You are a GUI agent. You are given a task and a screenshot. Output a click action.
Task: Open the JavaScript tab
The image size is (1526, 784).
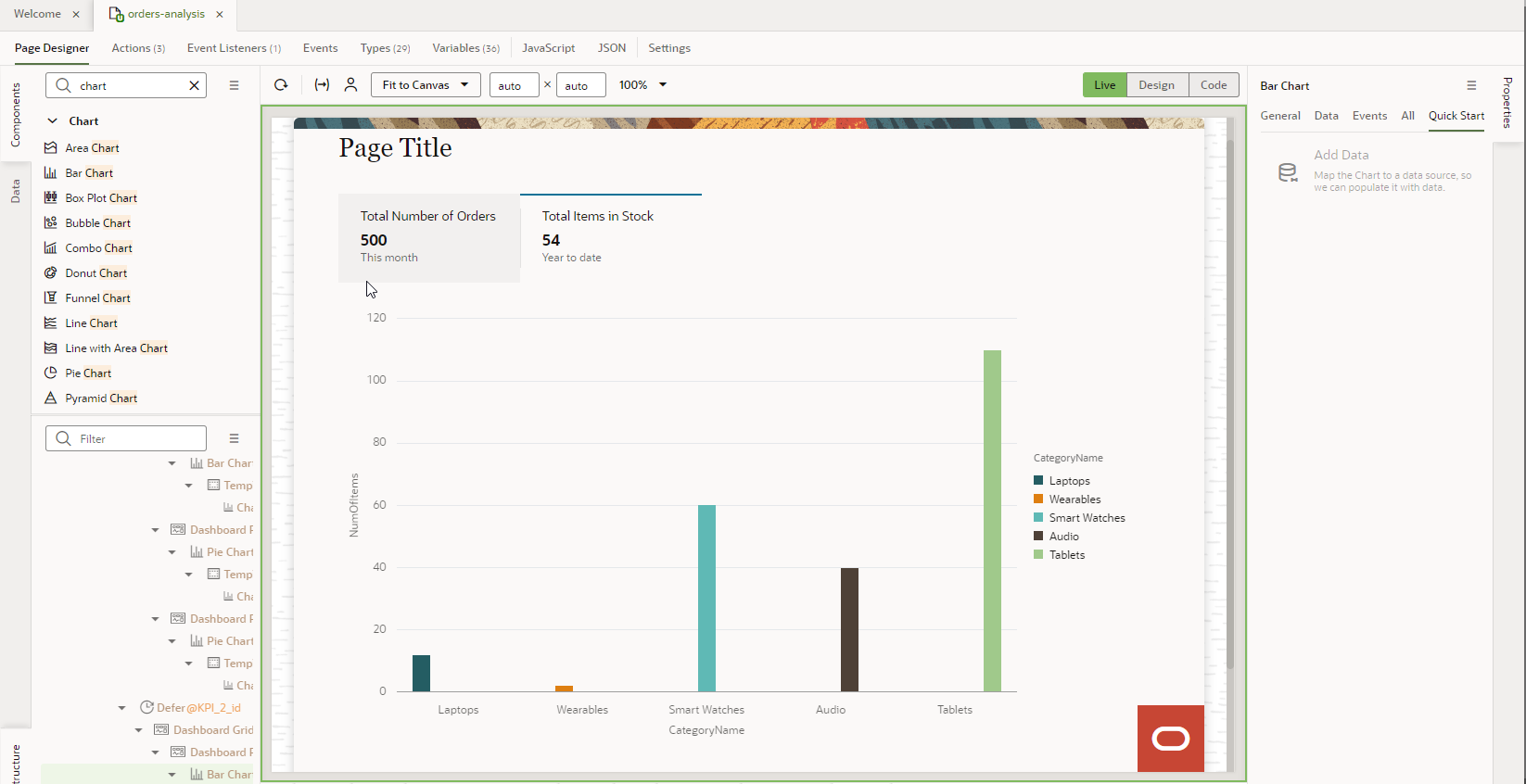pos(548,48)
